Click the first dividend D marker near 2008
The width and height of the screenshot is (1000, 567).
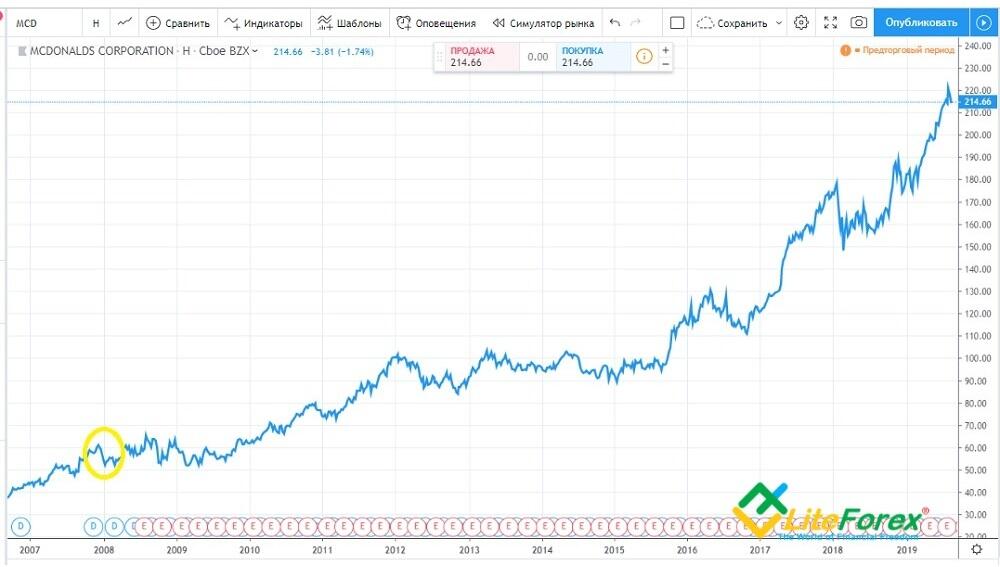pyautogui.click(x=93, y=526)
